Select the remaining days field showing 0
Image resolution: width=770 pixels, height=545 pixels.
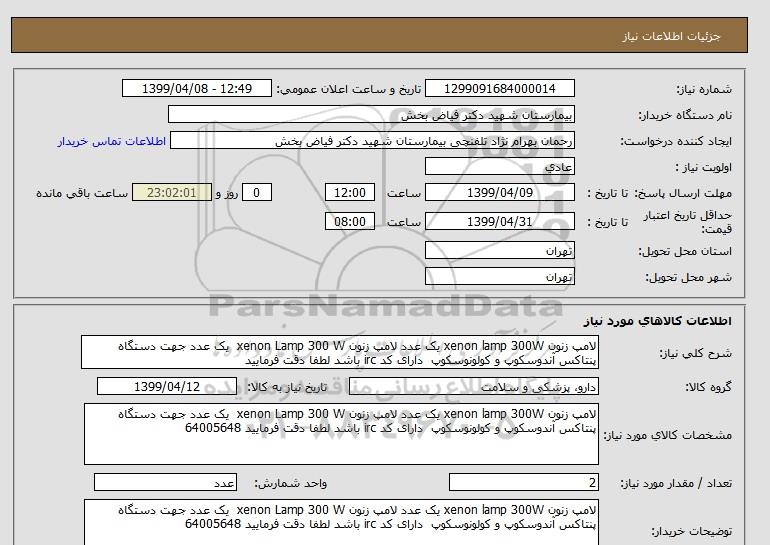point(256,192)
